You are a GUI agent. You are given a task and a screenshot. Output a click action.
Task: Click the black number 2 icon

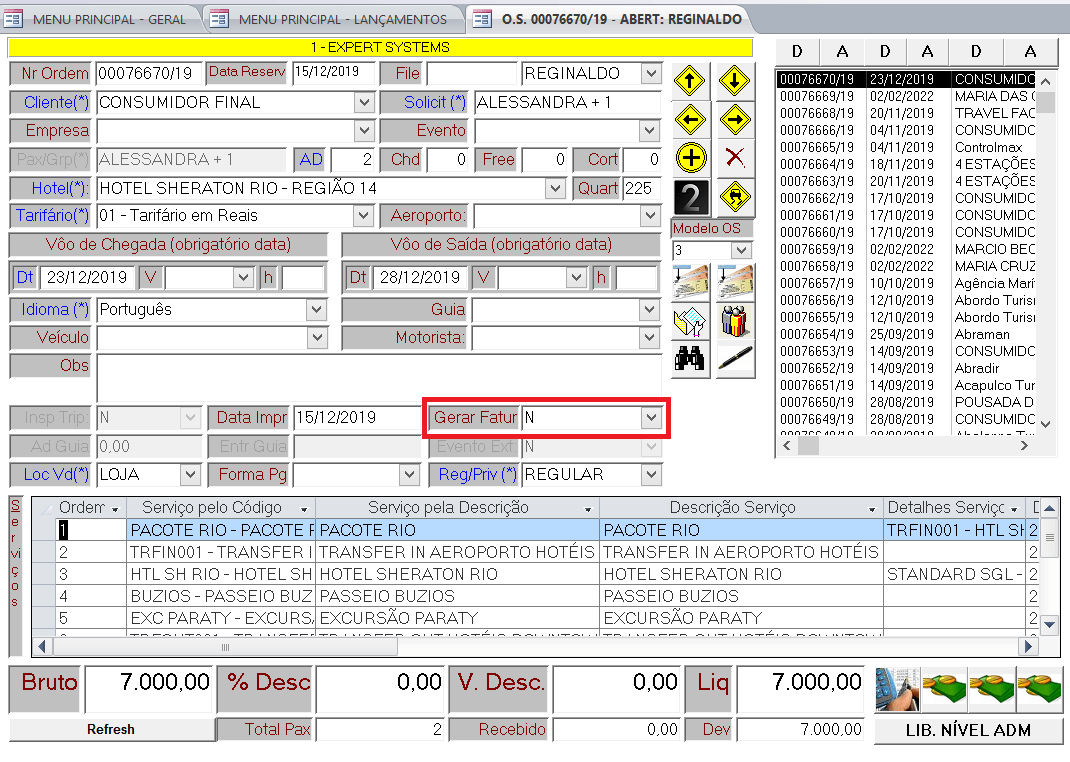click(690, 197)
